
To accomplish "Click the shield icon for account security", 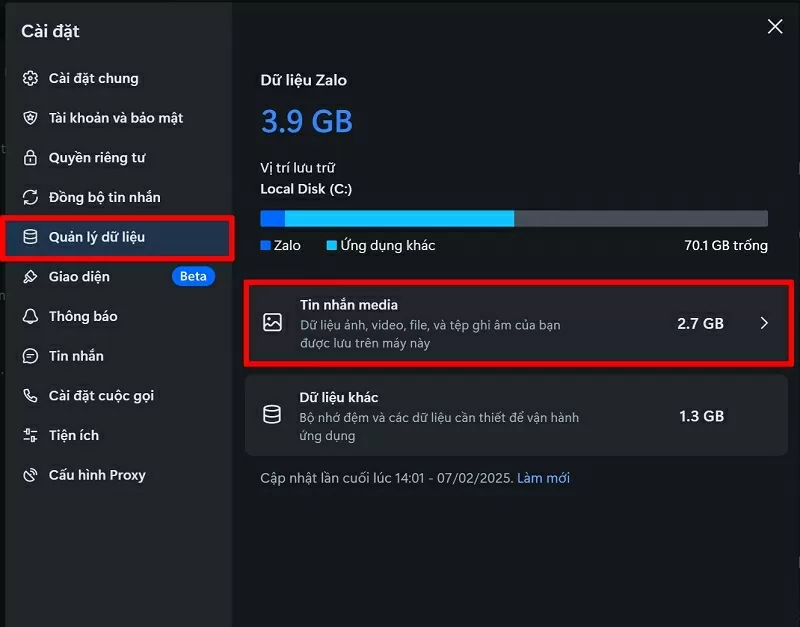I will pos(30,118).
